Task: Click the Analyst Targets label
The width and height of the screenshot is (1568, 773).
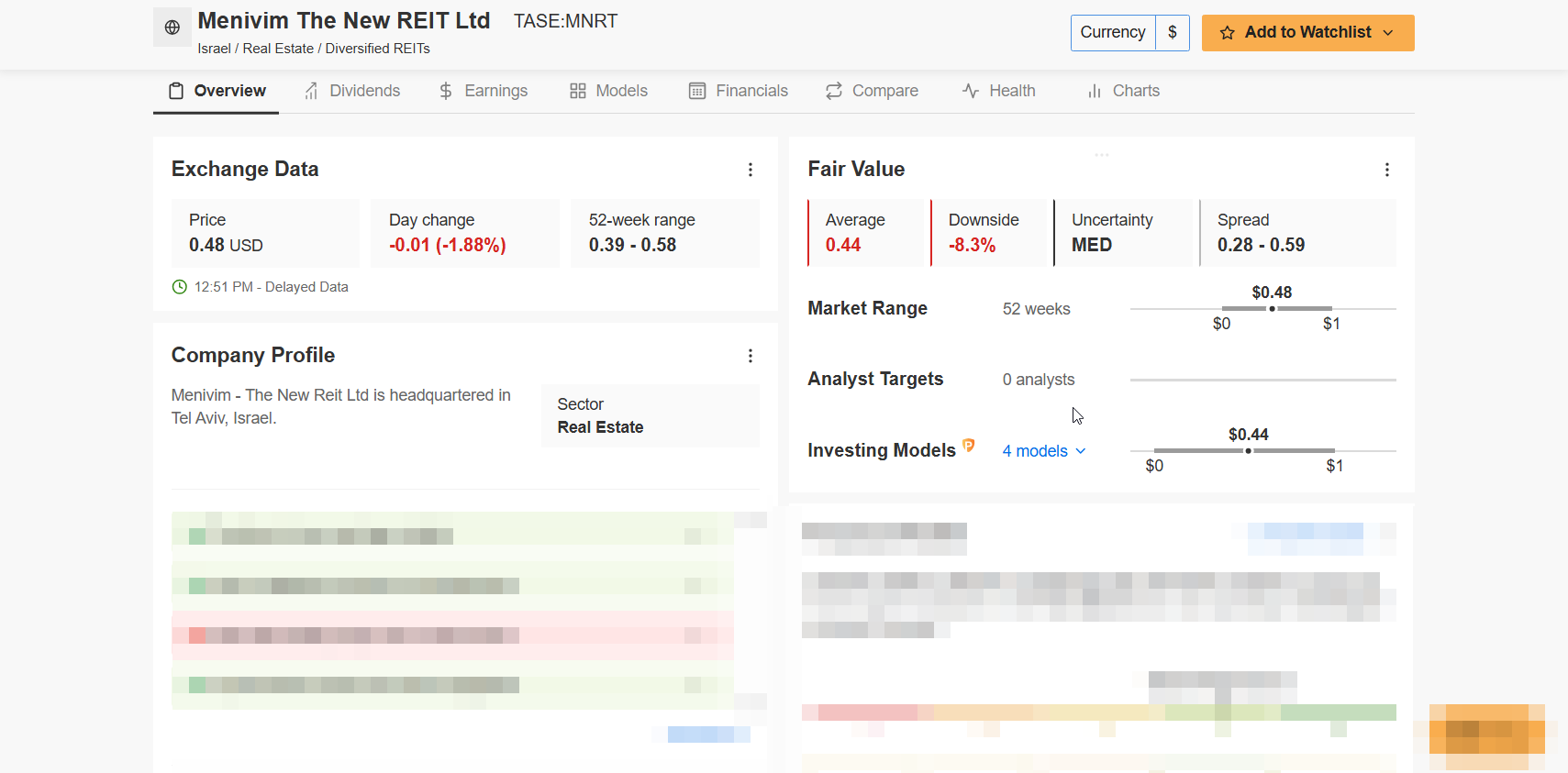Action: (875, 379)
